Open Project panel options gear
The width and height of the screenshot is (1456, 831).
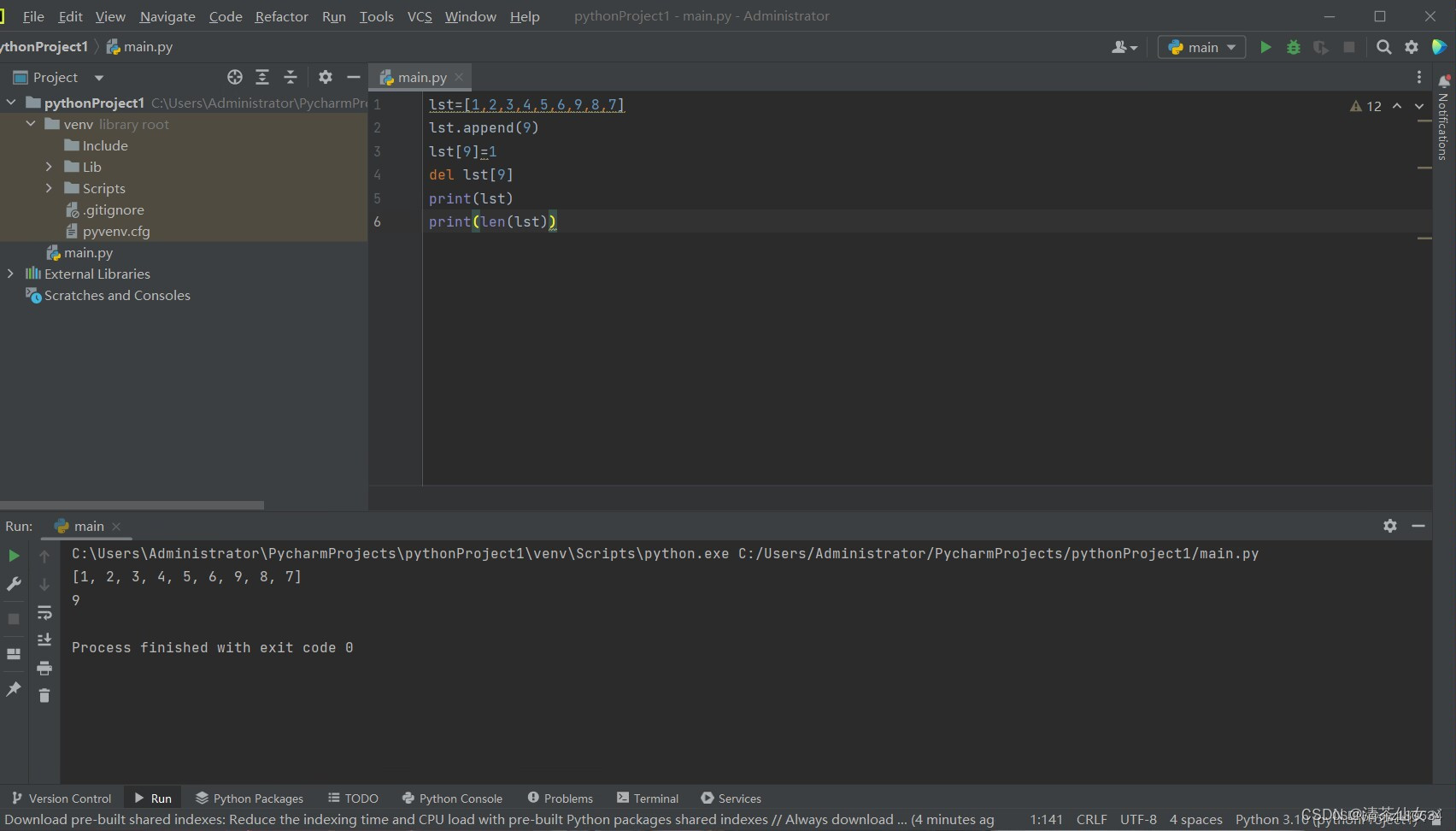click(326, 77)
